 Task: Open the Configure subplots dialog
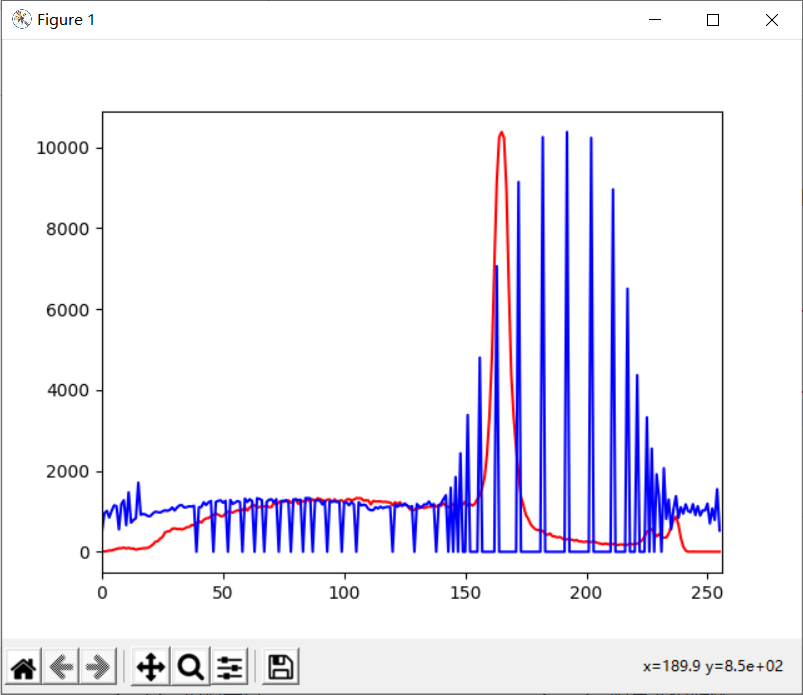[230, 666]
